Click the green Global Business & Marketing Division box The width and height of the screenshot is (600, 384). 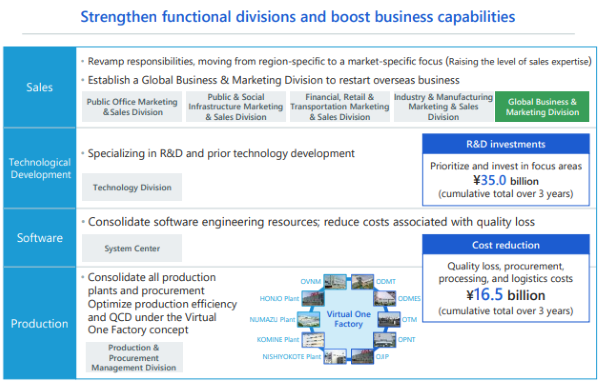point(542,107)
